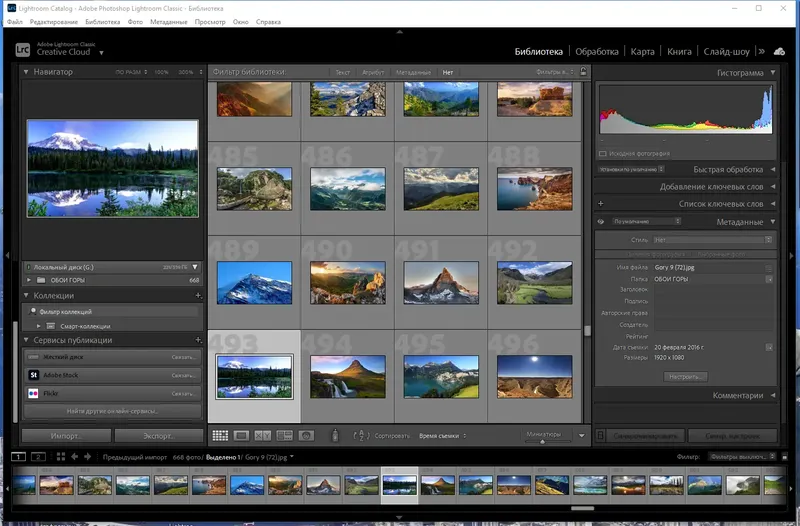
Task: Switch to the Обработка module
Action: (x=597, y=51)
